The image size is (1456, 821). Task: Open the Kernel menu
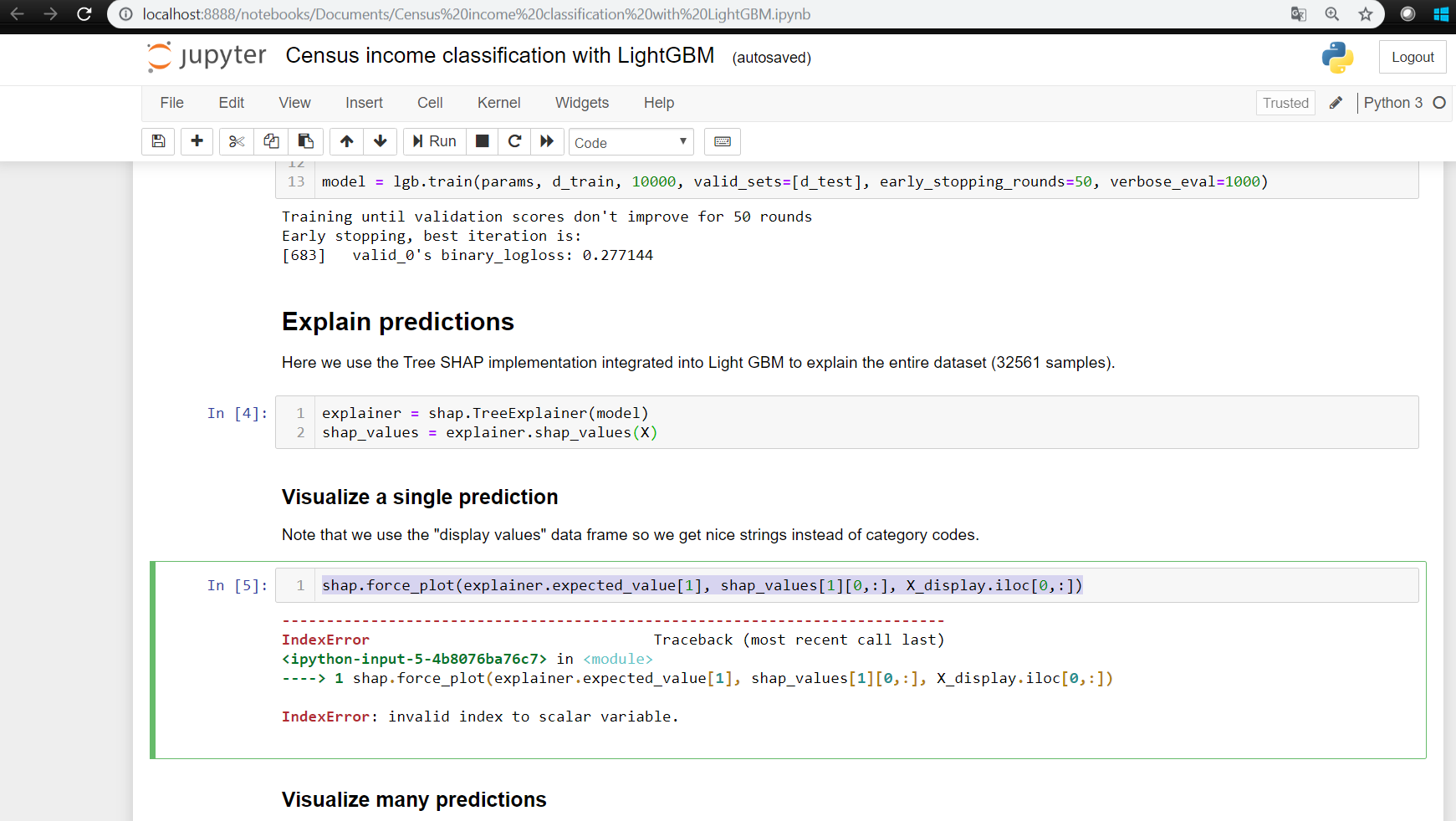498,102
